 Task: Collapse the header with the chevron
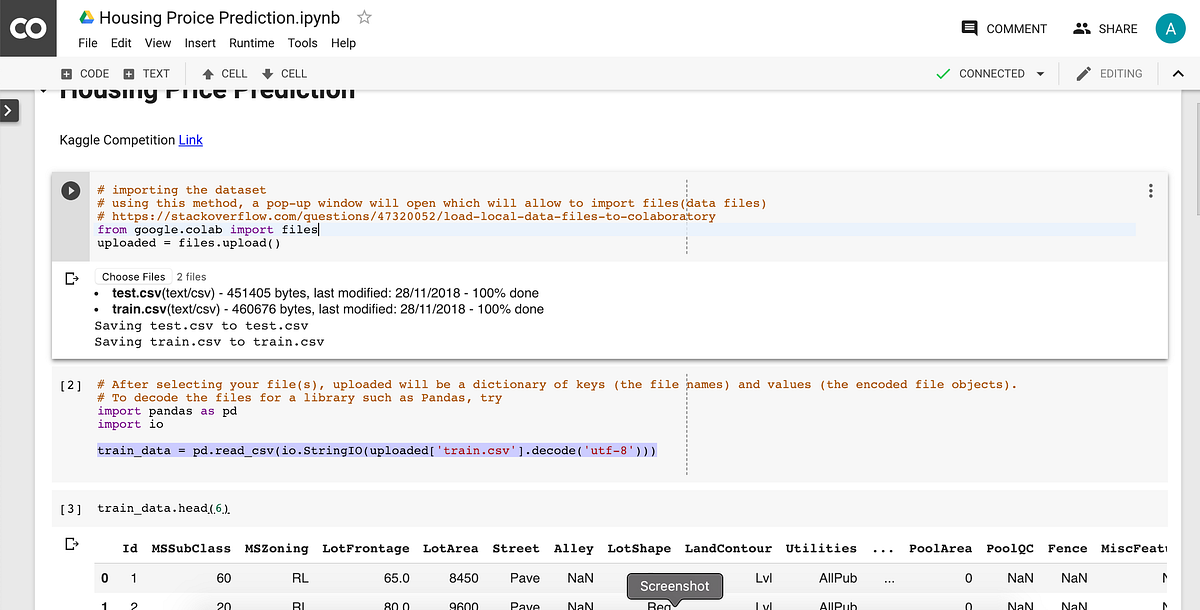(x=1178, y=73)
